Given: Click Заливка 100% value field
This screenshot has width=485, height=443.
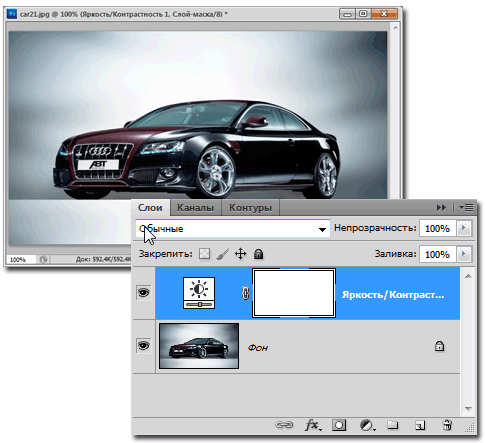Looking at the screenshot, I should (x=438, y=254).
